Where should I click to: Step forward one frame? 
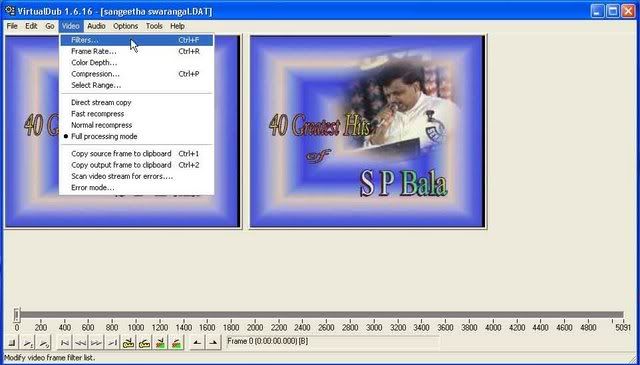coord(96,343)
